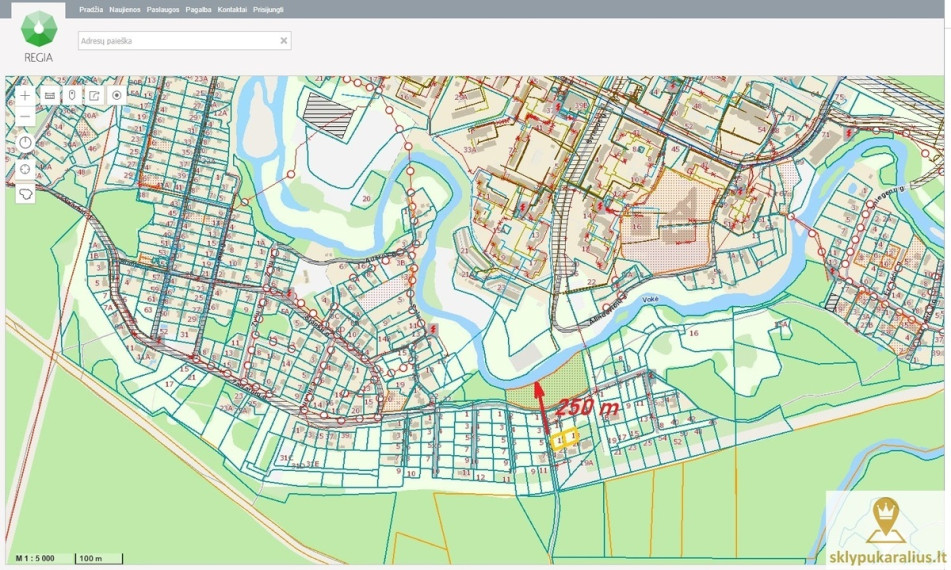Viewport: 951px width, 570px height.
Task: Select the measure ruler tool
Action: tap(50, 95)
